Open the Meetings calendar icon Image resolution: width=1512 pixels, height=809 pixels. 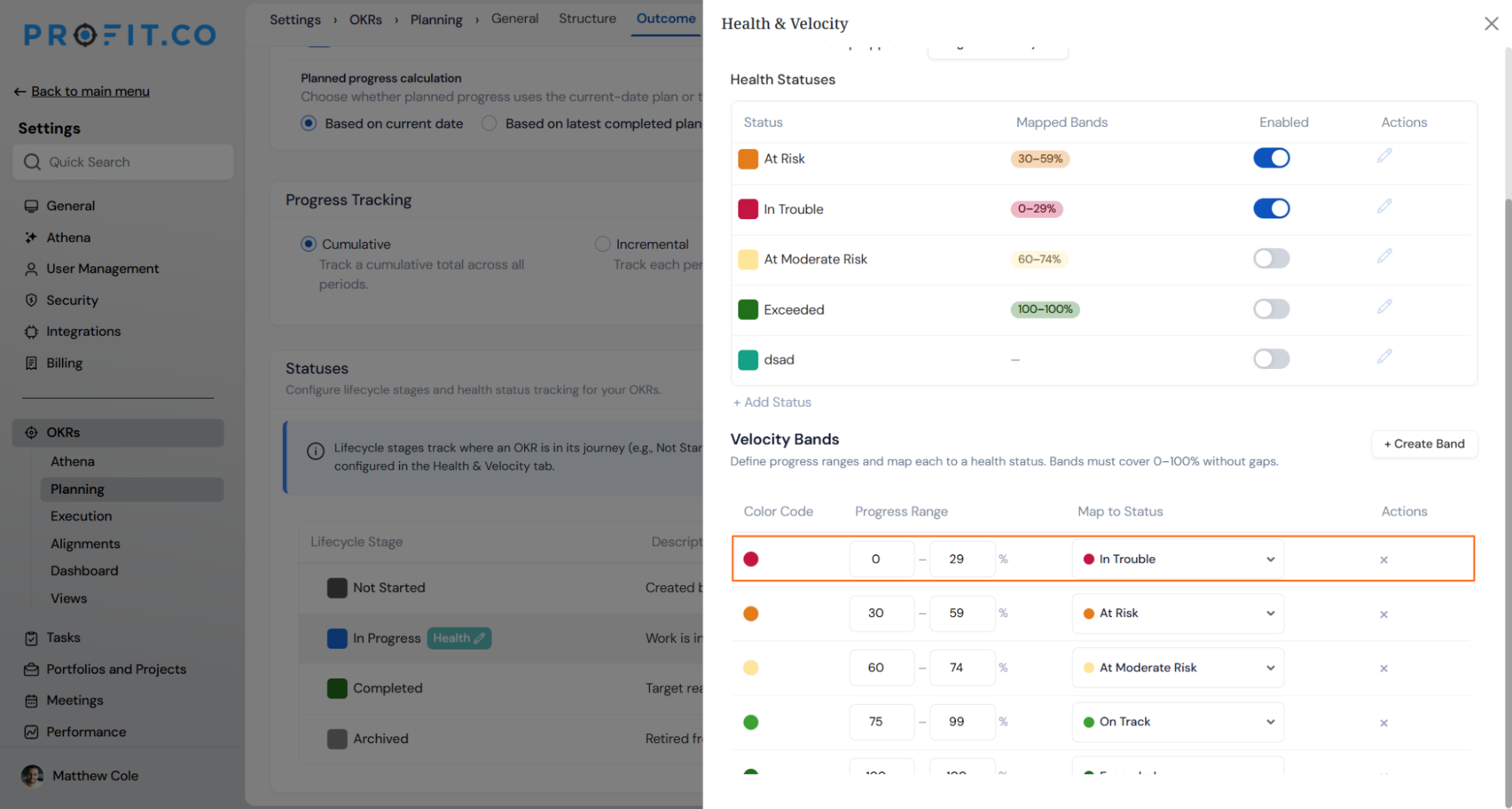tap(31, 701)
